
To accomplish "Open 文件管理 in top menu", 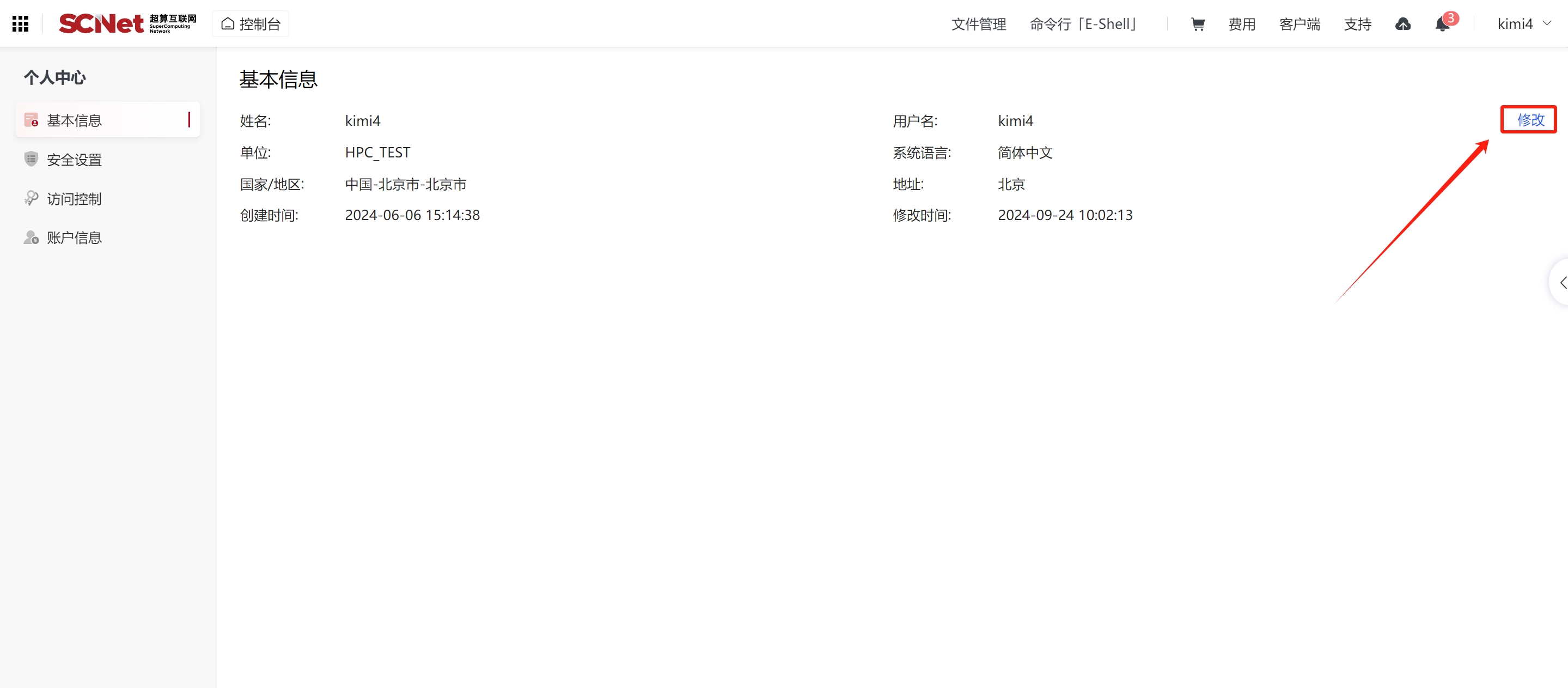I will pos(978,24).
